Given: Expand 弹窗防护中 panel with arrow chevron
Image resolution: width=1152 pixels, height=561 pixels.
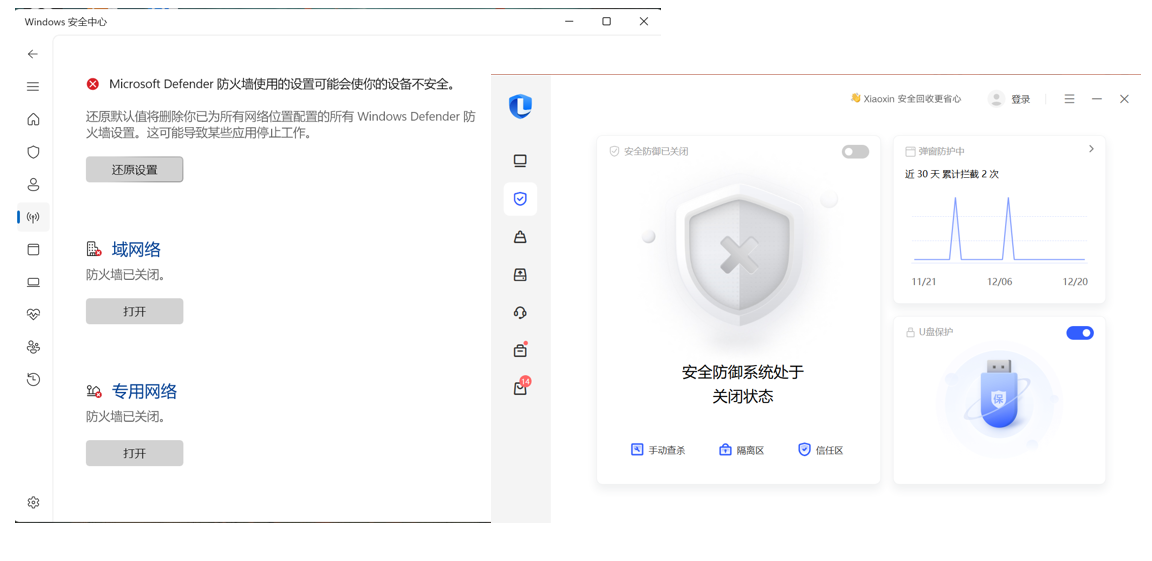Looking at the screenshot, I should 1091,149.
